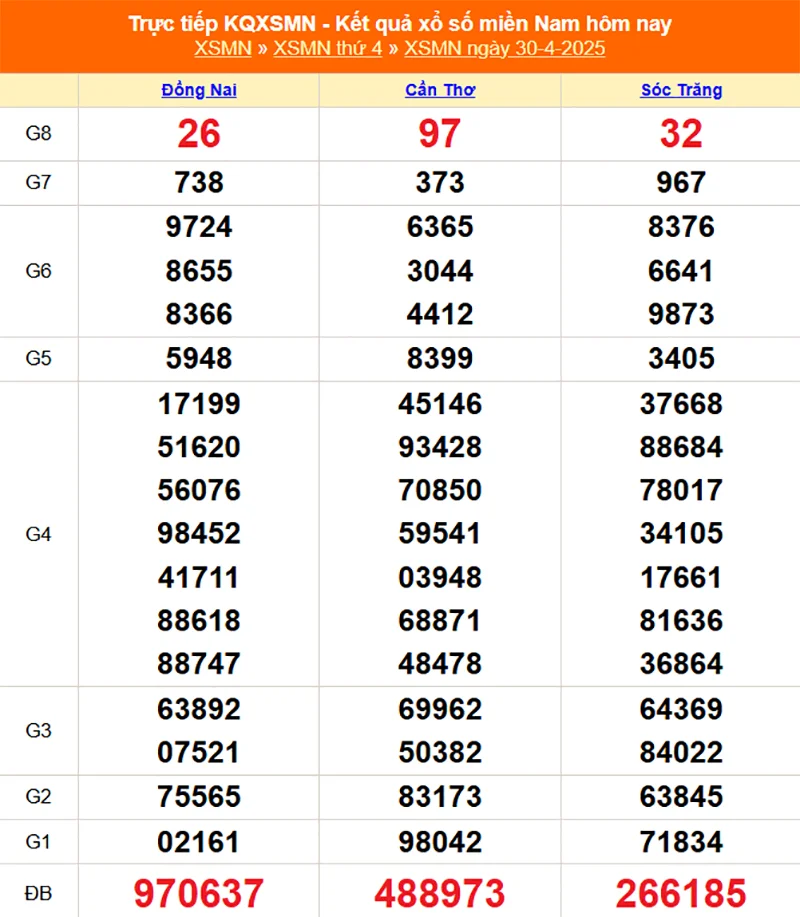800x917 pixels.
Task: Select the red G8 number 32
Action: [x=681, y=134]
